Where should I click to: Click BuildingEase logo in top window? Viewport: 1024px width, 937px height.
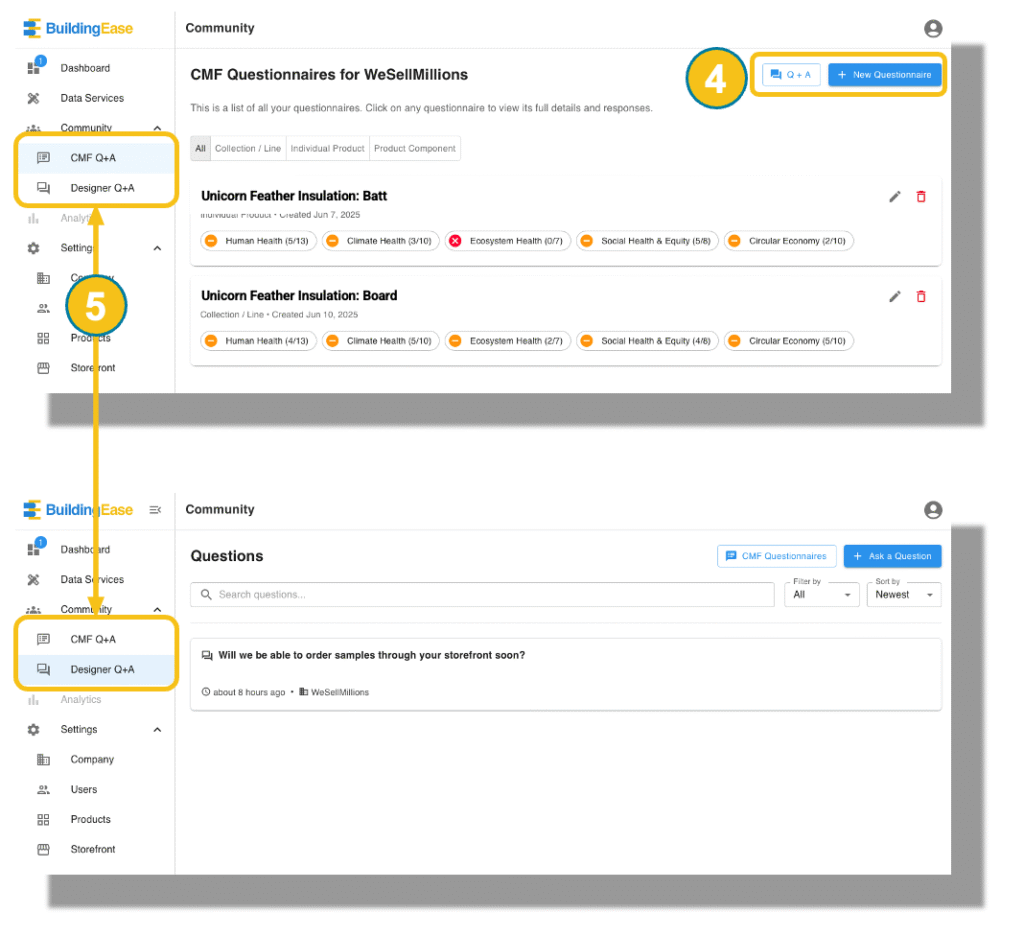(x=78, y=28)
